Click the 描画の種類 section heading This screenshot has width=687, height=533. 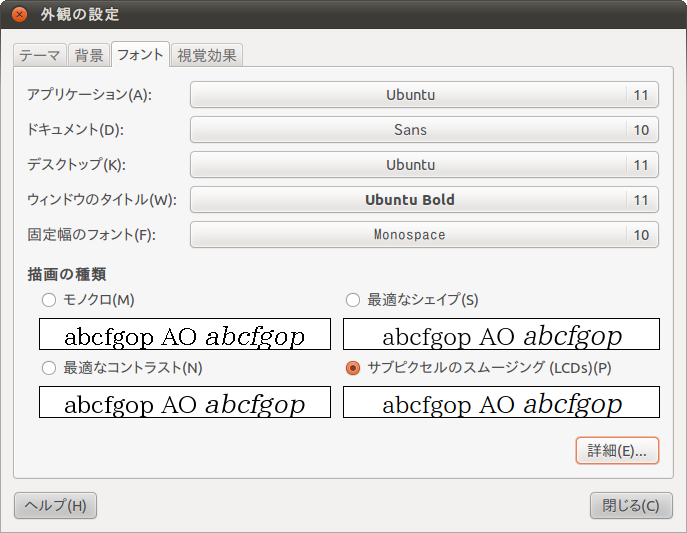click(67, 274)
